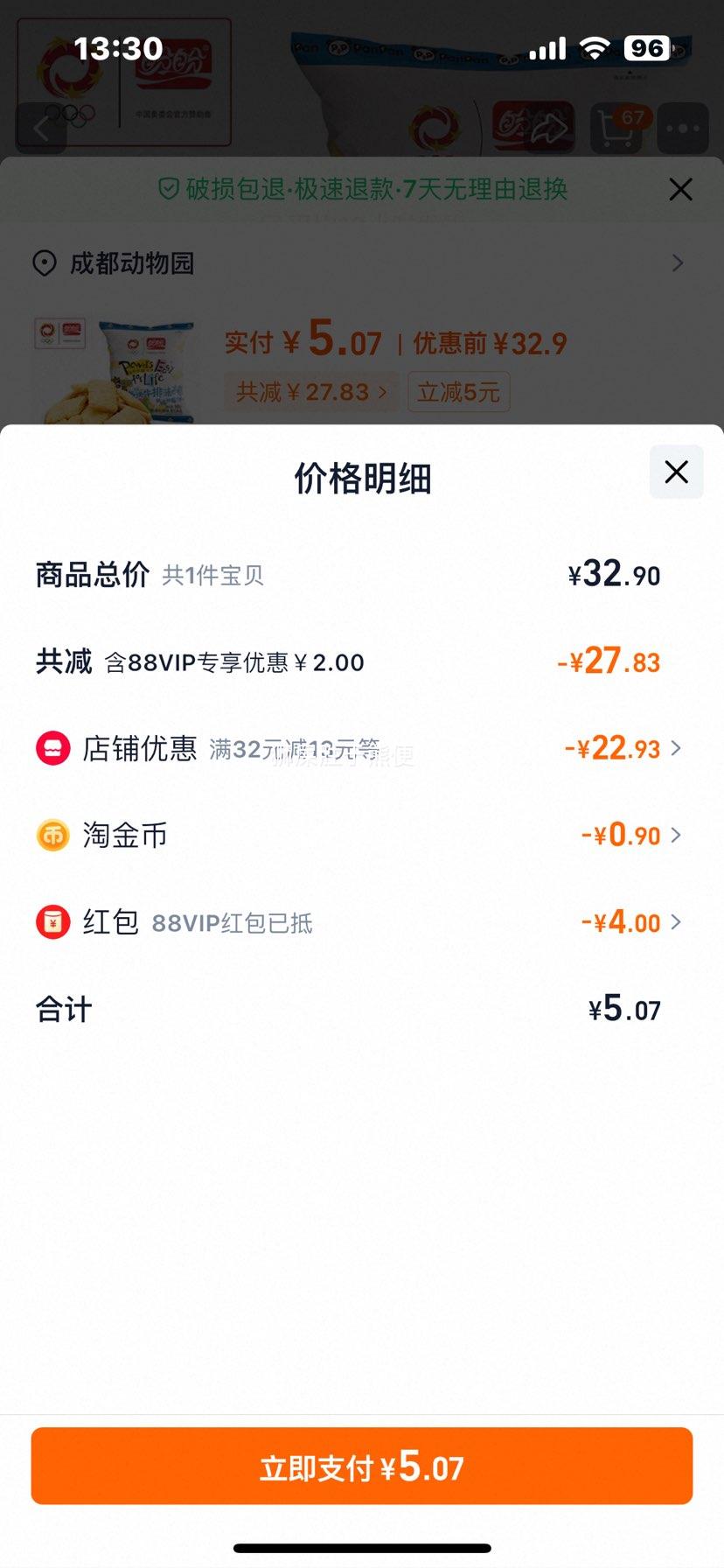Dismiss the 破损包退 guarantee banner
This screenshot has width=724, height=1568.
point(680,189)
